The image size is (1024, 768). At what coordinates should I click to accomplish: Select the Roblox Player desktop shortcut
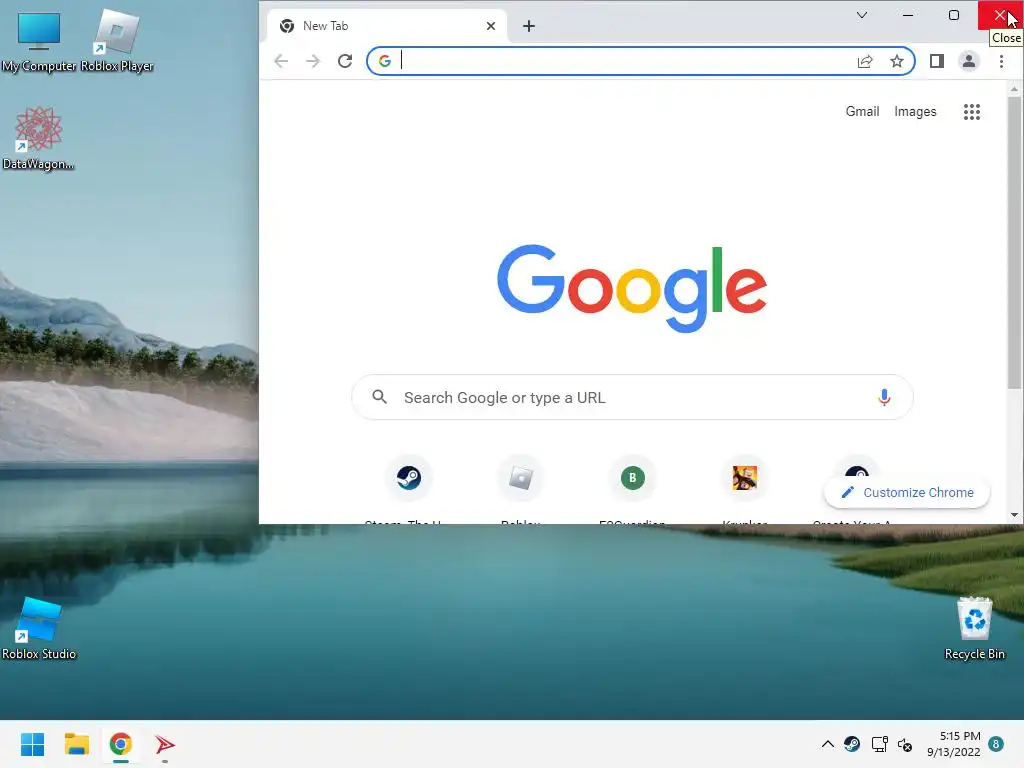tap(117, 42)
